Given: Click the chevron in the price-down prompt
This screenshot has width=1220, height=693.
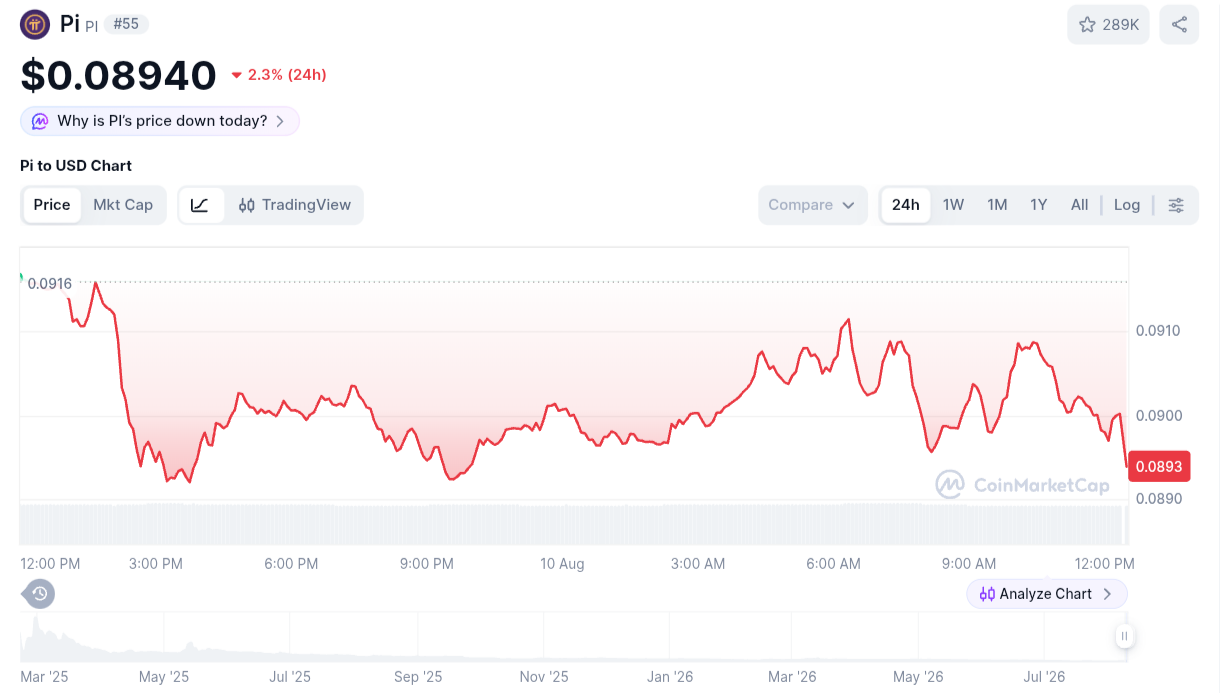Looking at the screenshot, I should [x=280, y=121].
